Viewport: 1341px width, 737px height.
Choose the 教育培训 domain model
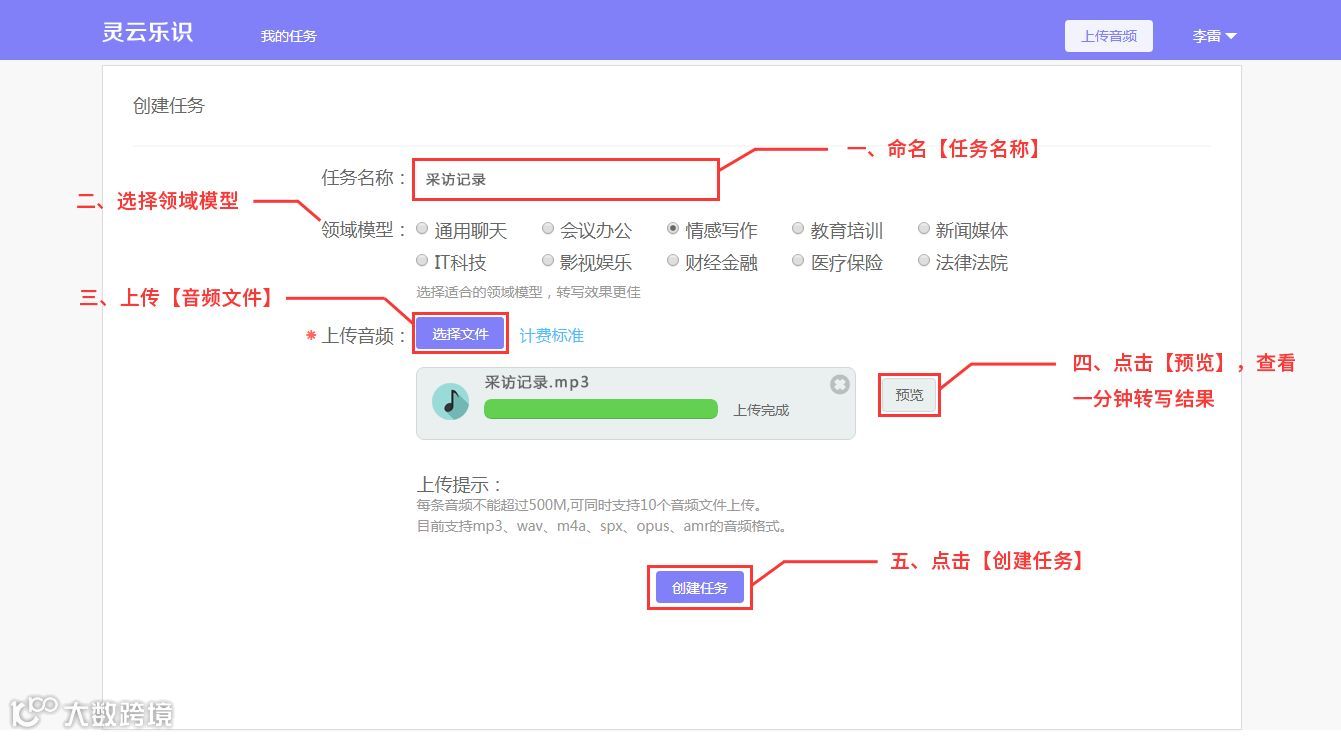coord(798,229)
